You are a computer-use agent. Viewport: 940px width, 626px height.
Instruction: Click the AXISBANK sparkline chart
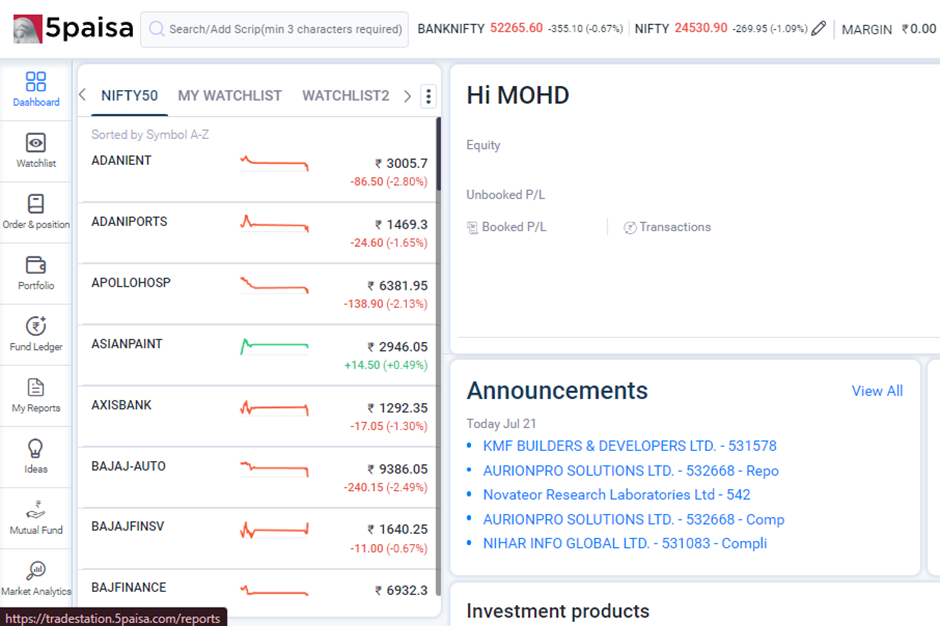point(275,408)
